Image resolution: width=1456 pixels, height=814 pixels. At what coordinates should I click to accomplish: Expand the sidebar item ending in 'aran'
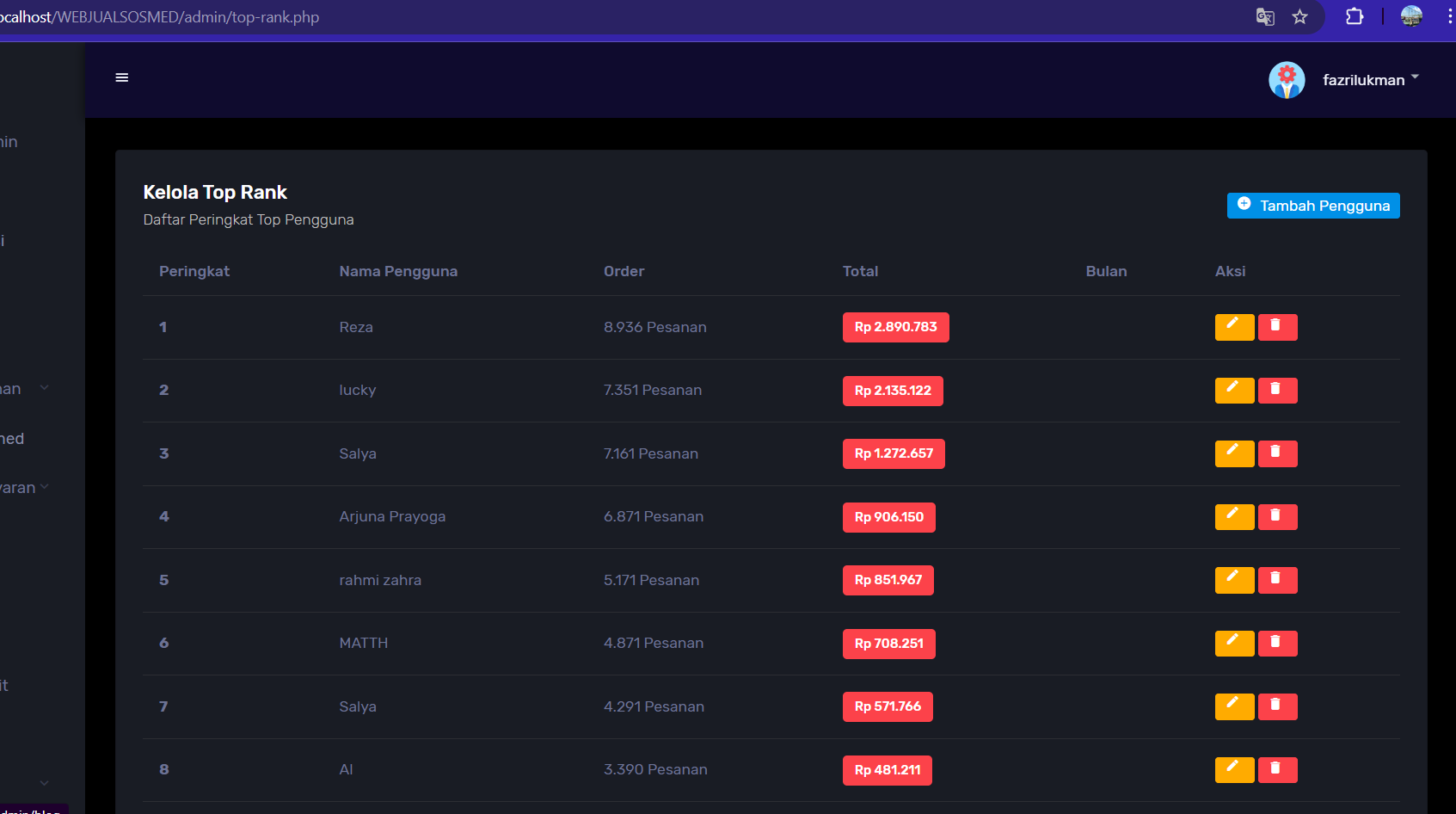point(24,488)
